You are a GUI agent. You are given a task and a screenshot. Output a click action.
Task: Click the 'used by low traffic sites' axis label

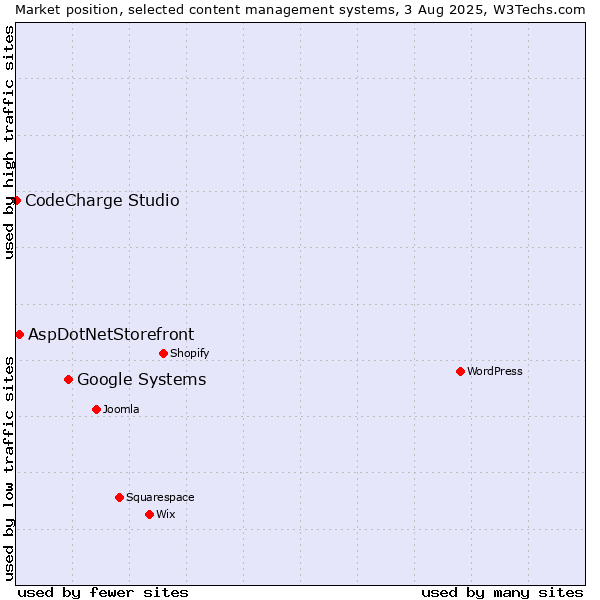[x=9, y=469]
